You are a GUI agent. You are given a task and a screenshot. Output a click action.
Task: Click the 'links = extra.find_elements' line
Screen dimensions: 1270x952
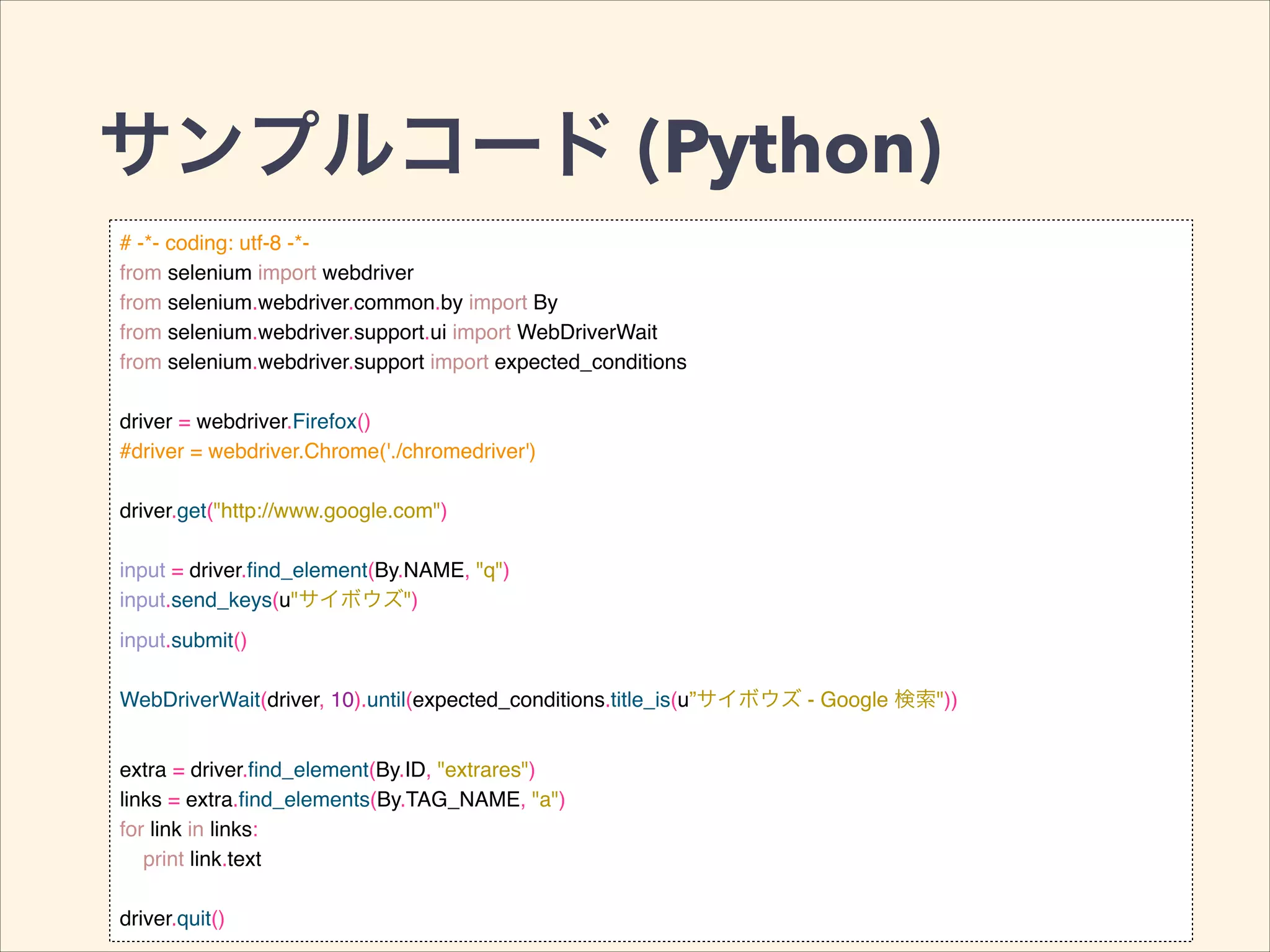342,800
